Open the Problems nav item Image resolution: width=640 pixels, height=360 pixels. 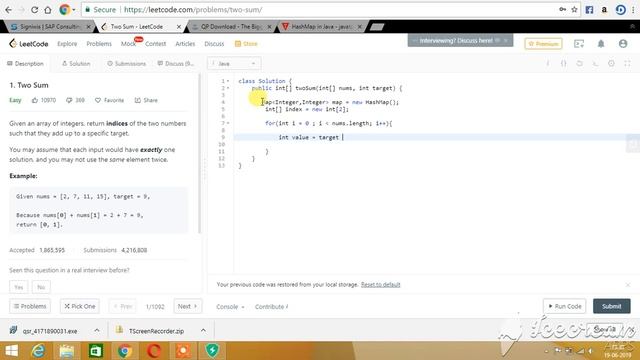click(x=99, y=44)
